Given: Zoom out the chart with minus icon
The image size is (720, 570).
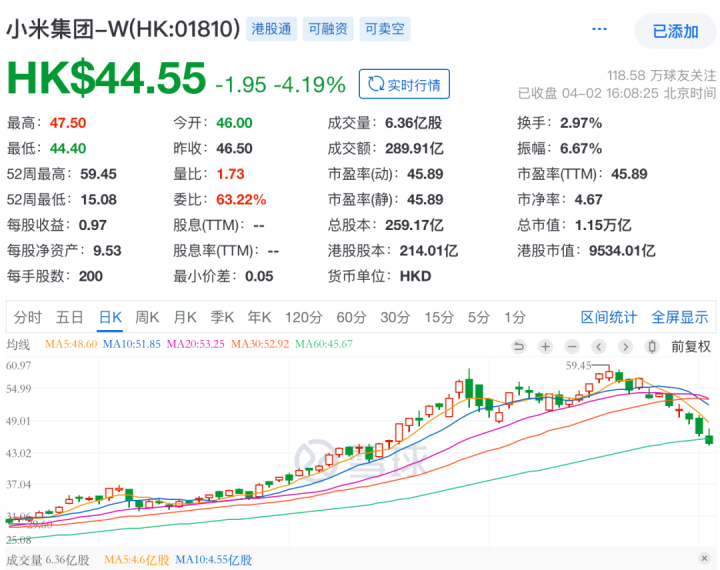Looking at the screenshot, I should point(572,346).
